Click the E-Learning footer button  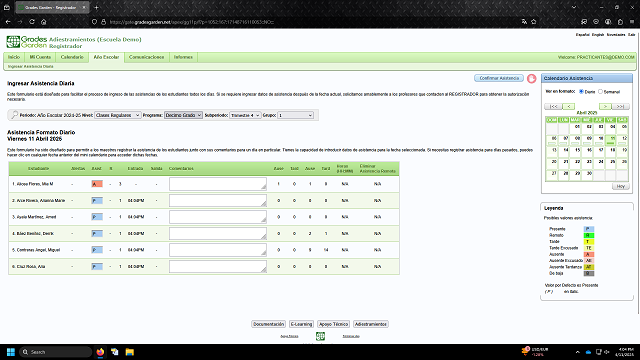tap(301, 324)
